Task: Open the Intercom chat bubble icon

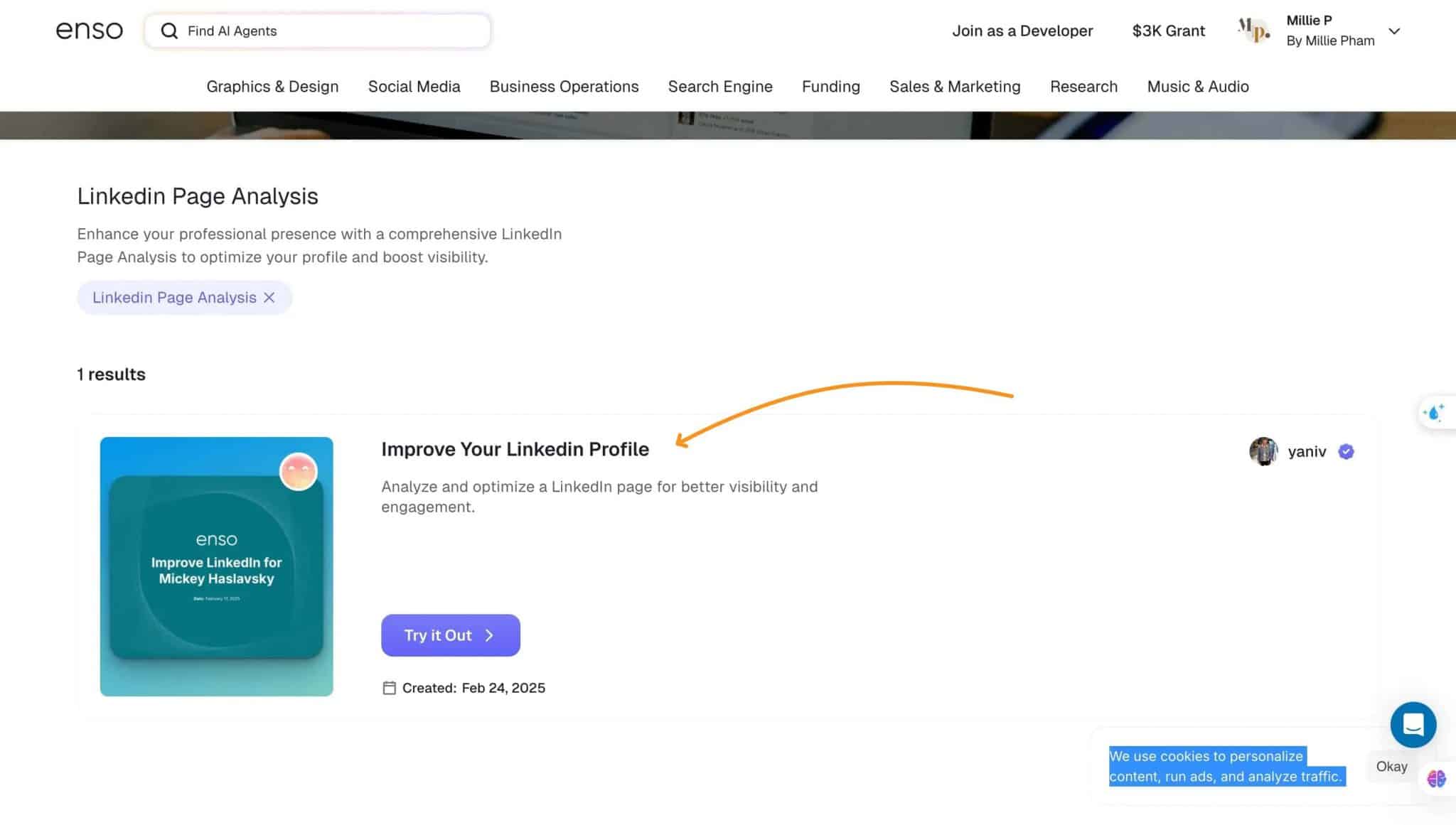Action: pyautogui.click(x=1413, y=725)
